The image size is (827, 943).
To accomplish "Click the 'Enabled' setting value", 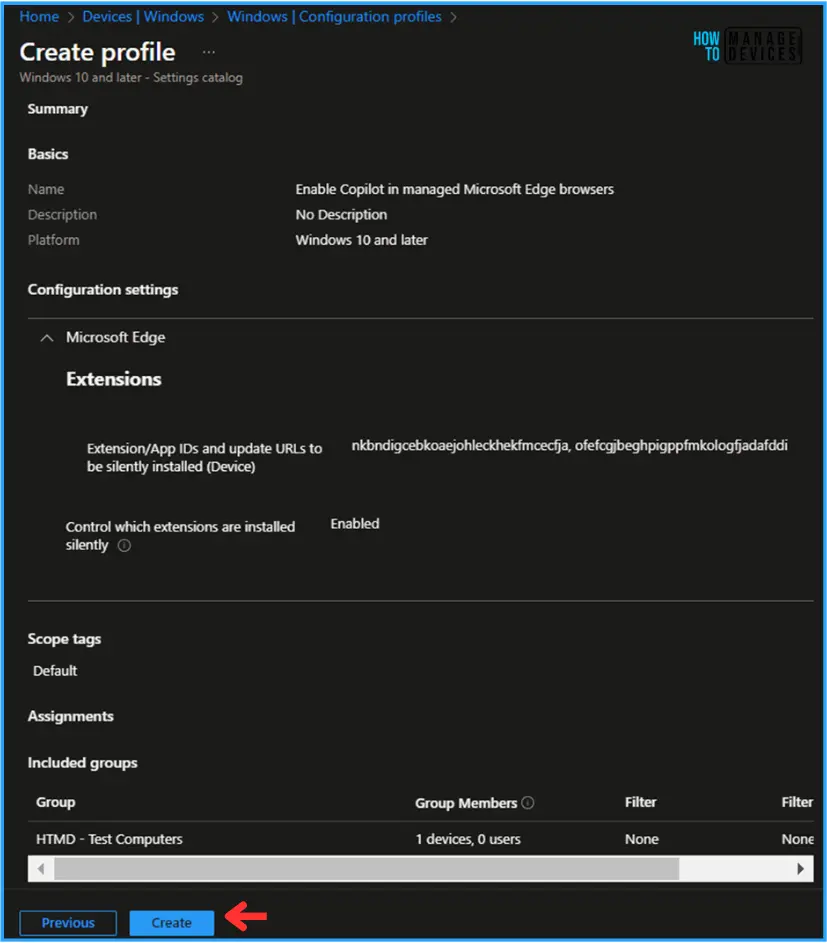I will (355, 524).
